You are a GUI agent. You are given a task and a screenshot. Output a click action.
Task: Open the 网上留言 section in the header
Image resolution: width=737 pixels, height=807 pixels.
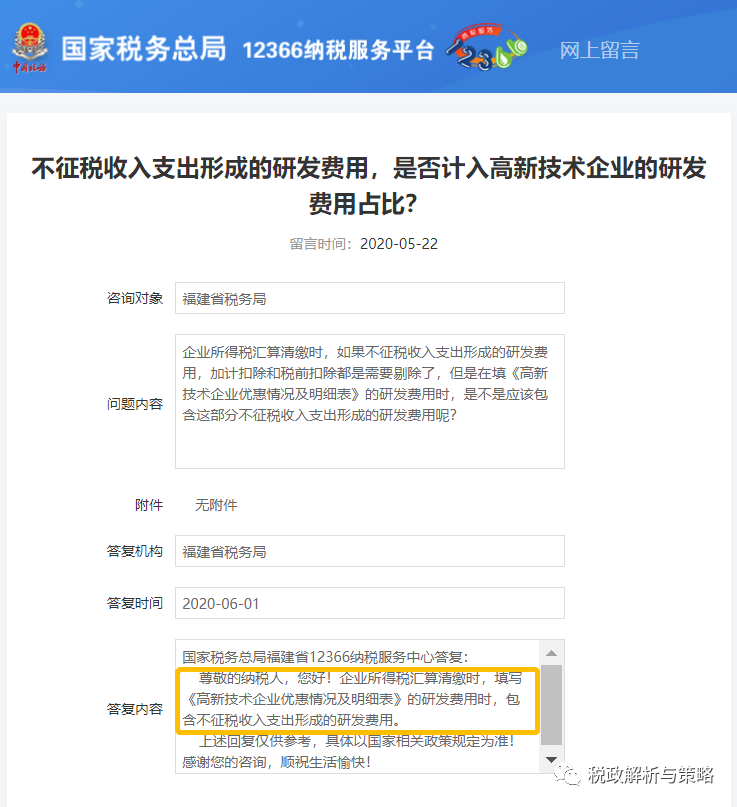tap(599, 50)
